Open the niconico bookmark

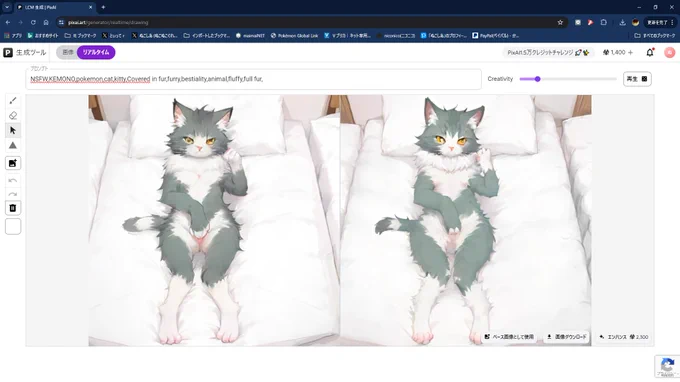[396, 36]
